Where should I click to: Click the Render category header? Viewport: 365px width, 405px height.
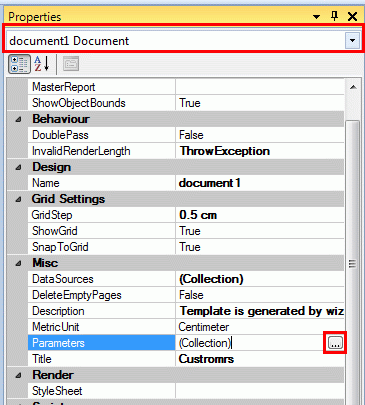click(53, 375)
